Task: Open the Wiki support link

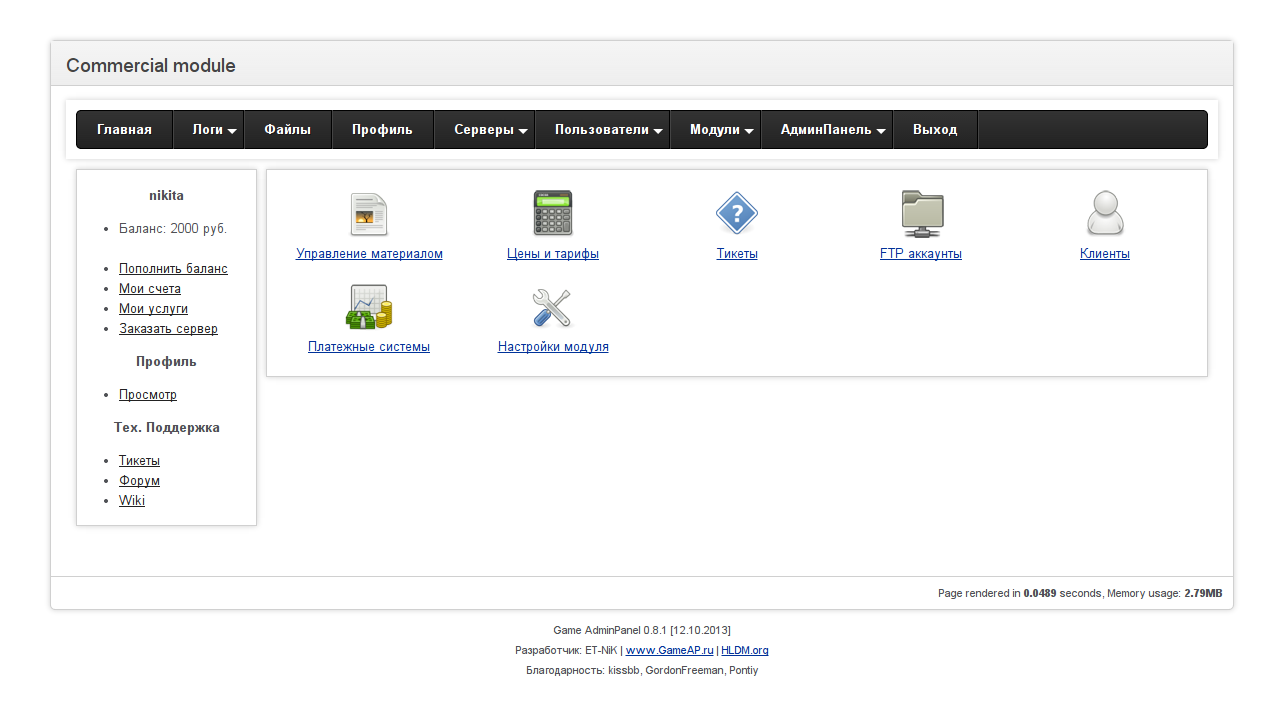Action: 132,501
